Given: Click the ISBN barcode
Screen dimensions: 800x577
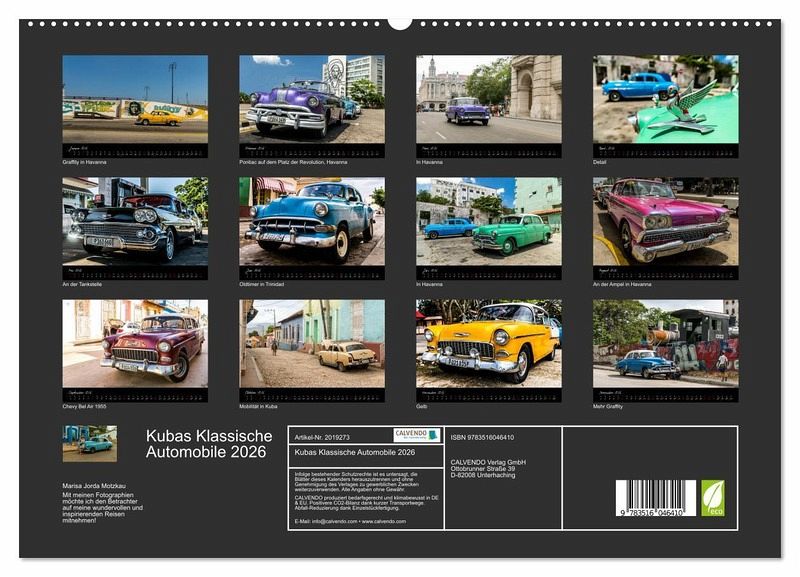Looking at the screenshot, I should coord(655,498).
